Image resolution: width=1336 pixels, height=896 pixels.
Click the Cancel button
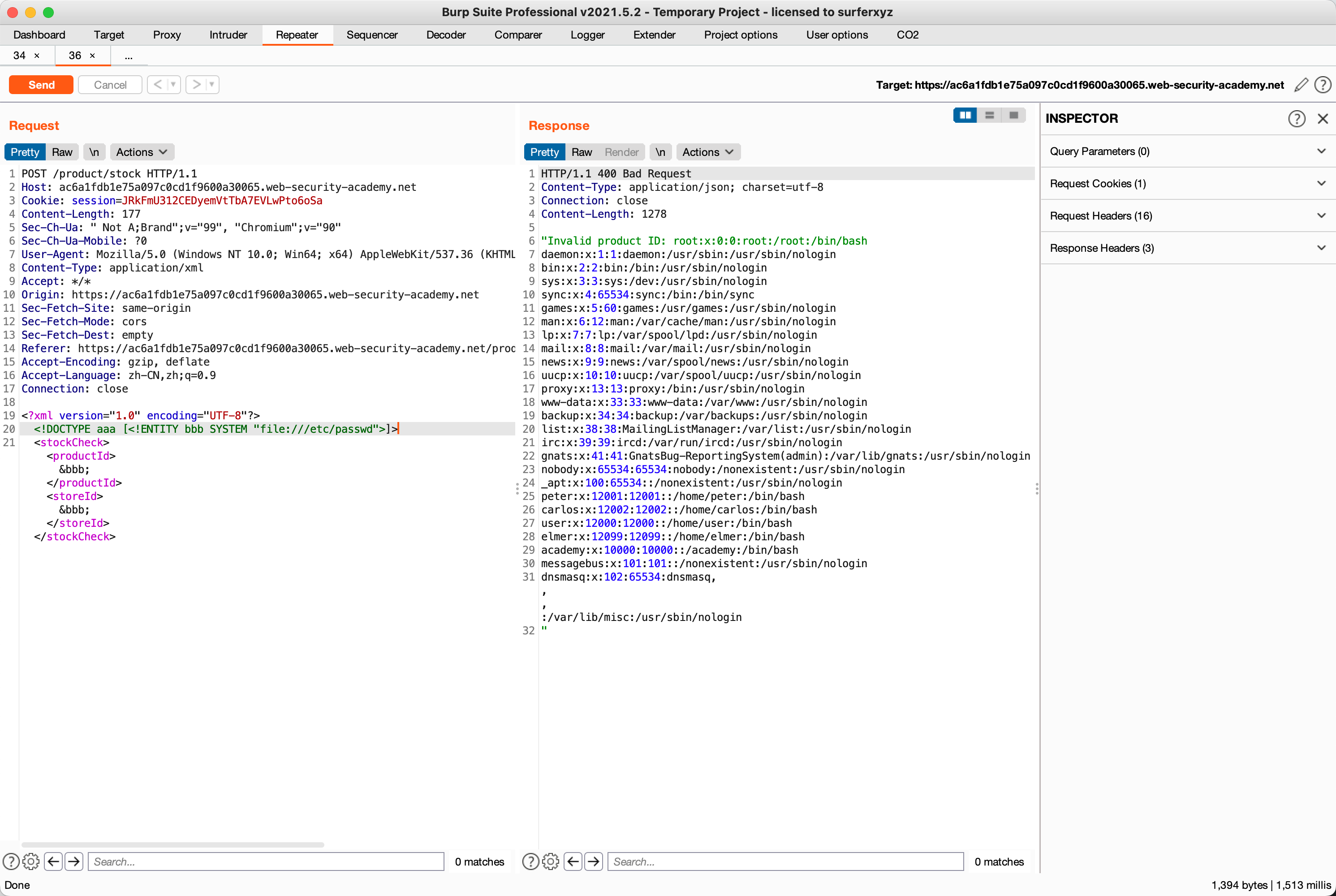click(x=110, y=85)
